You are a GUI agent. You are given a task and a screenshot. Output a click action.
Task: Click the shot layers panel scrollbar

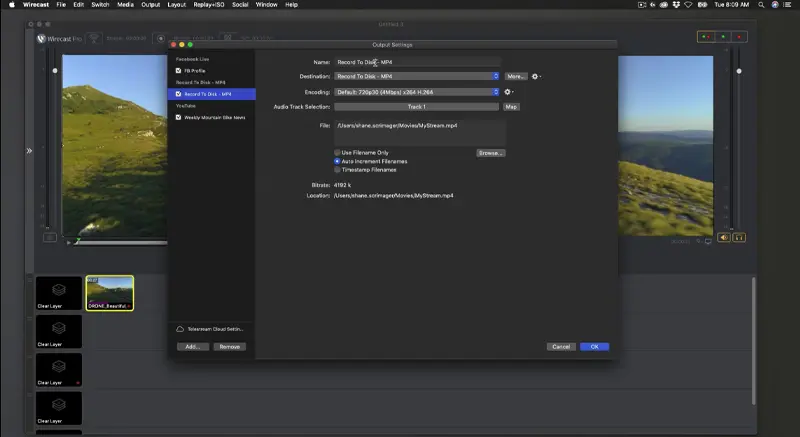[x=754, y=341]
